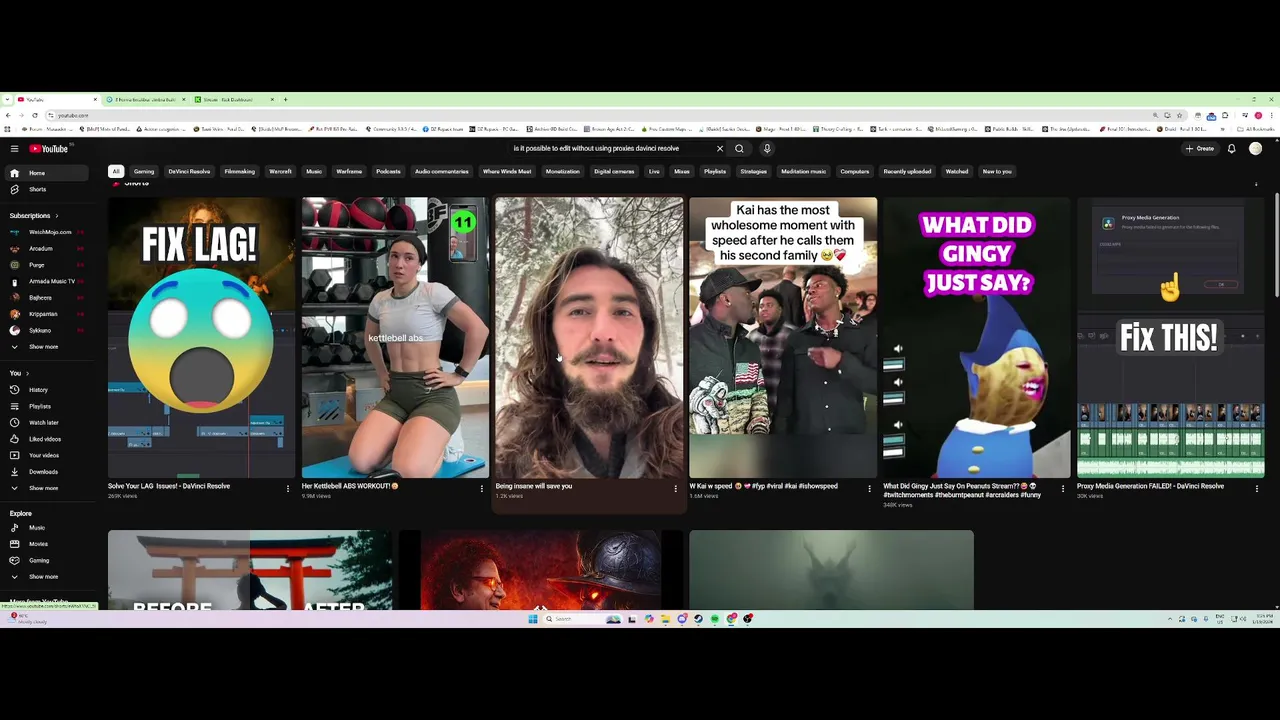Open Downloads in the sidebar

[x=48, y=472]
